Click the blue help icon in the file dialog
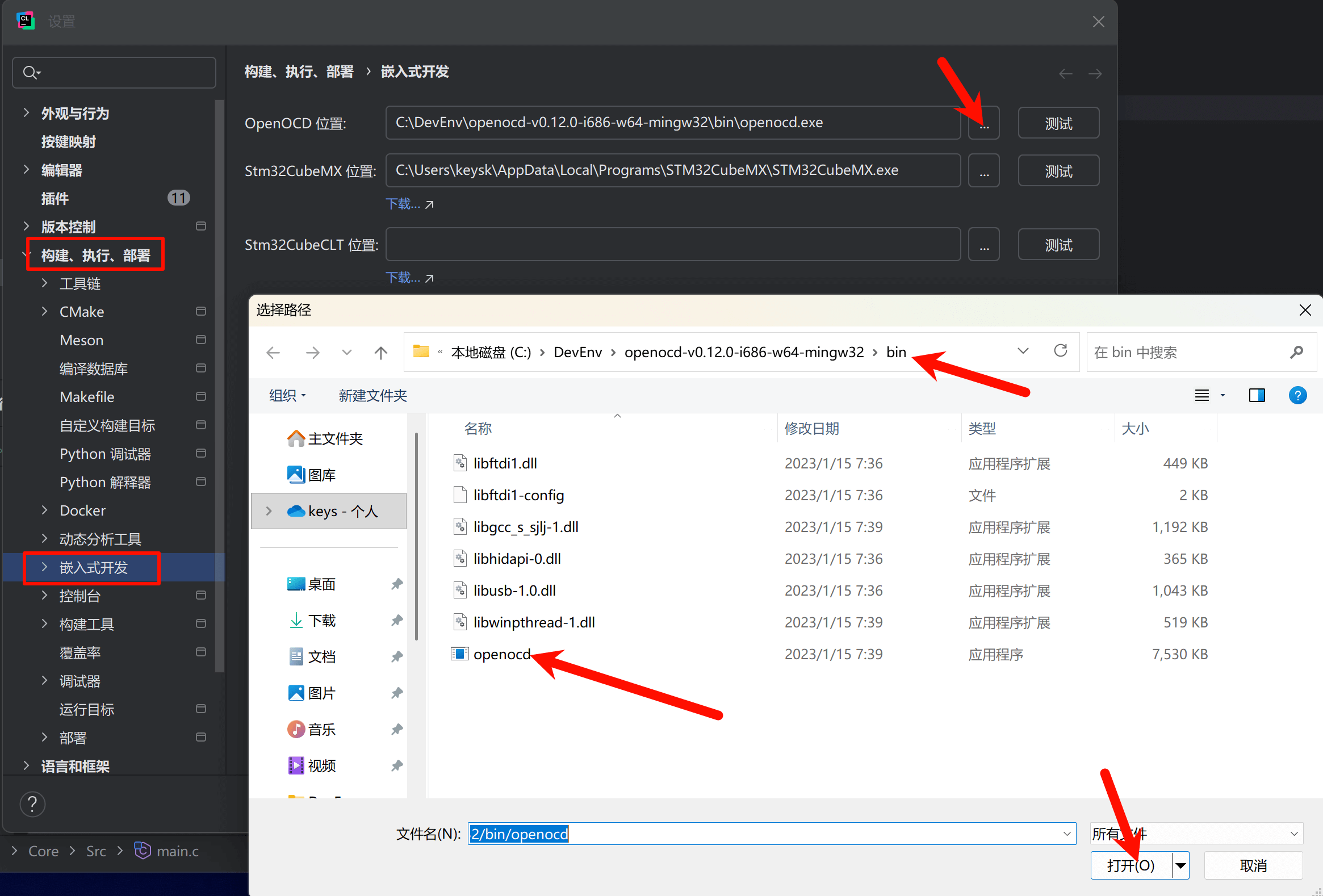 click(1298, 395)
